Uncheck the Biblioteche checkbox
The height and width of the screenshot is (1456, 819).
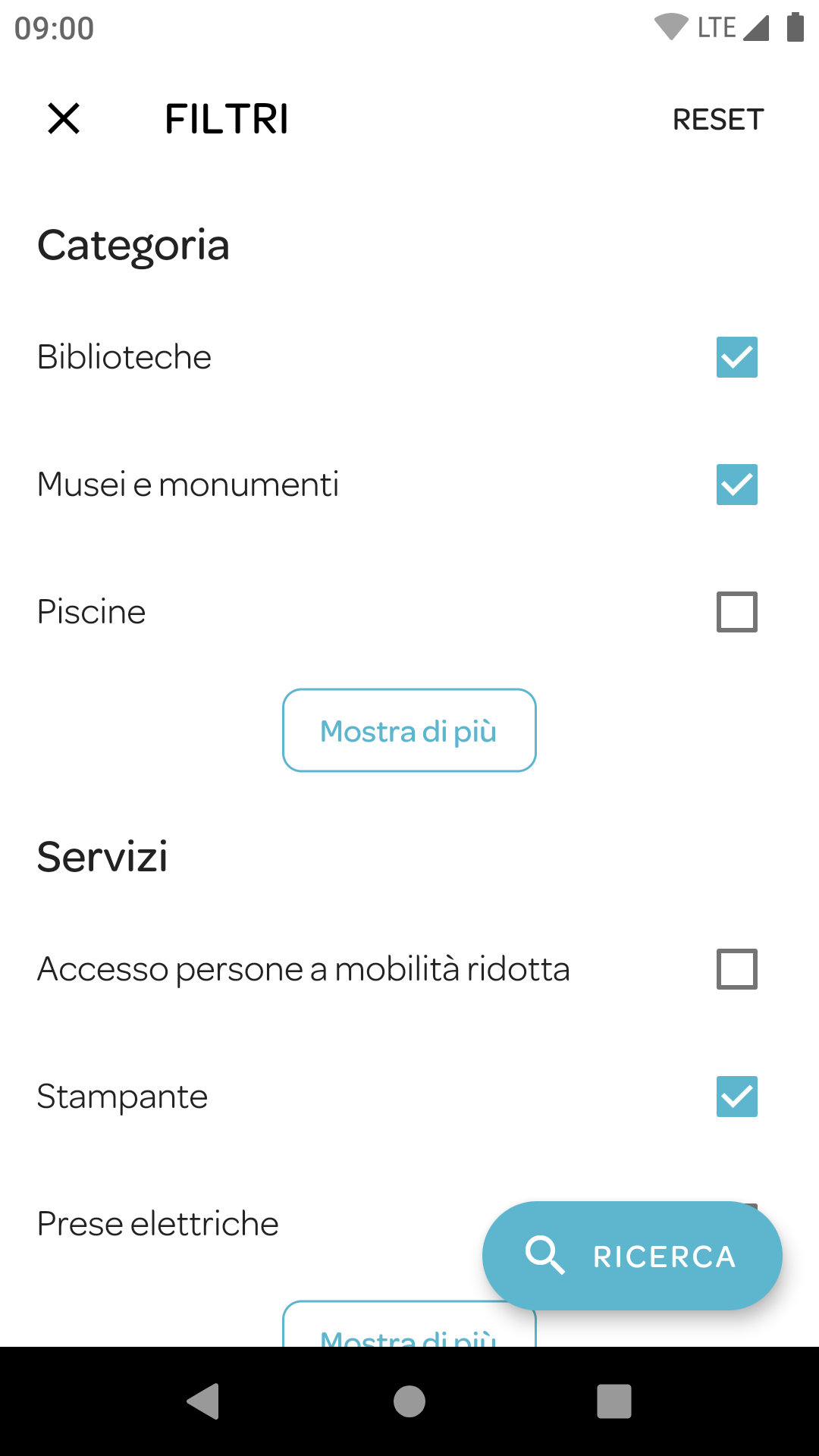click(736, 357)
